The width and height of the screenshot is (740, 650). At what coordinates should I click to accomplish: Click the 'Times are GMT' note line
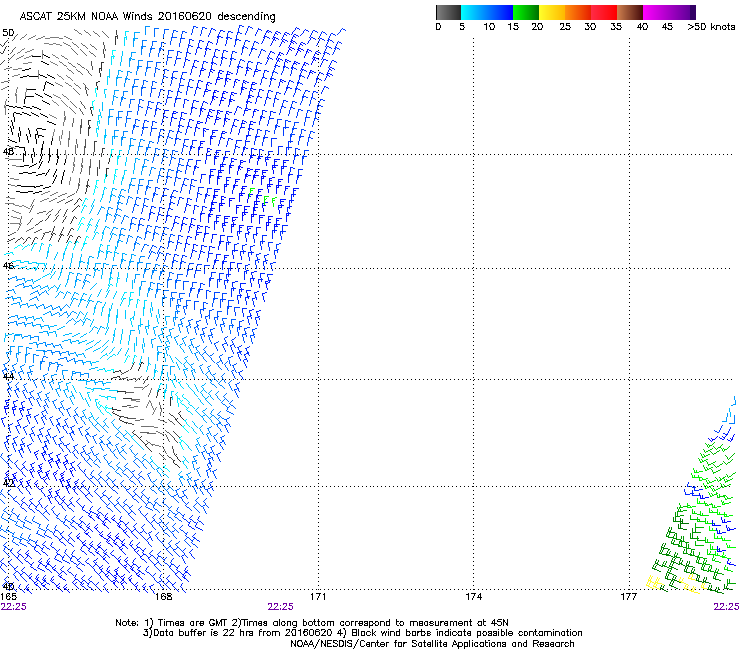coord(312,623)
